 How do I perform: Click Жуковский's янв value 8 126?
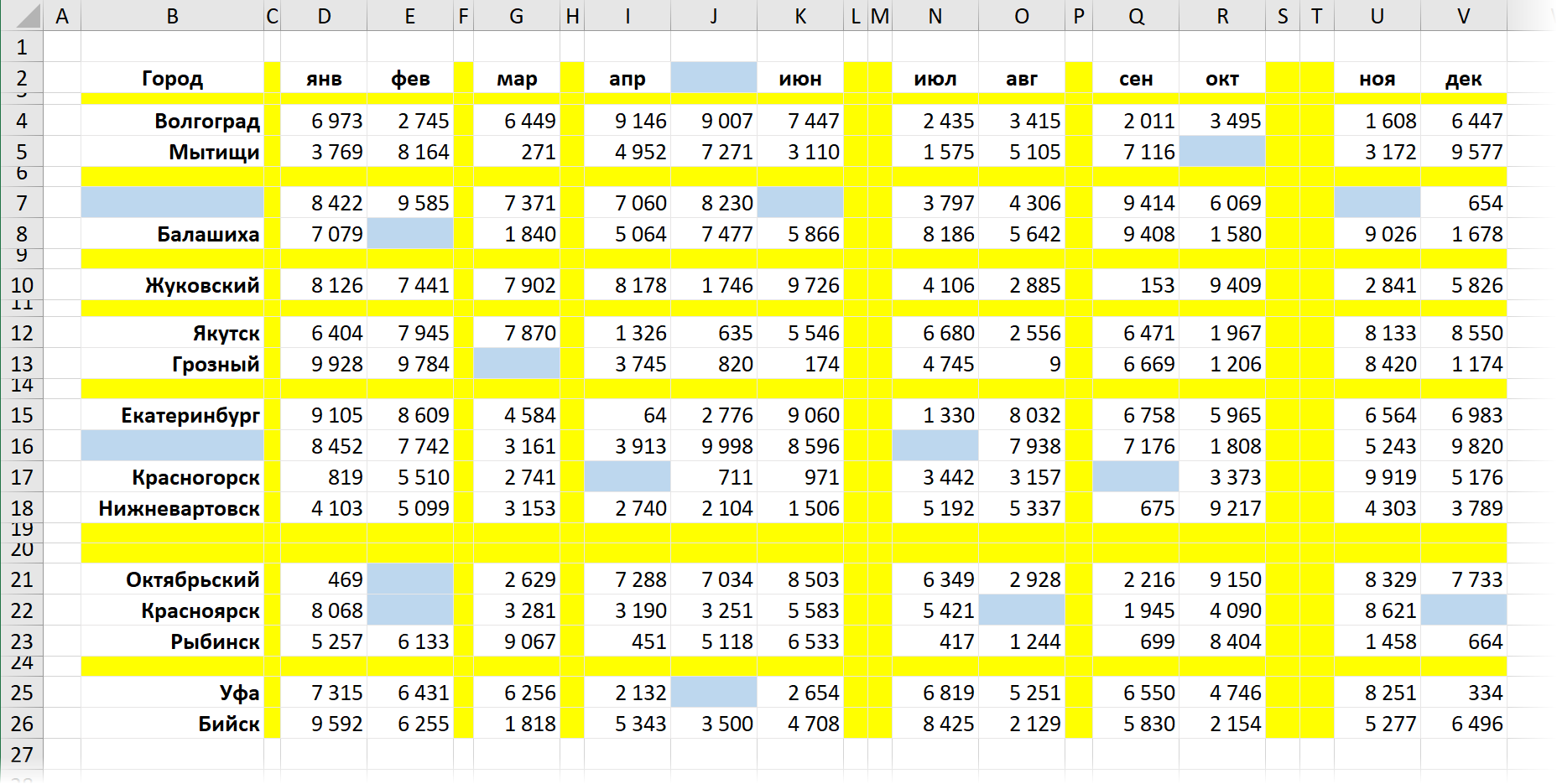[x=324, y=285]
